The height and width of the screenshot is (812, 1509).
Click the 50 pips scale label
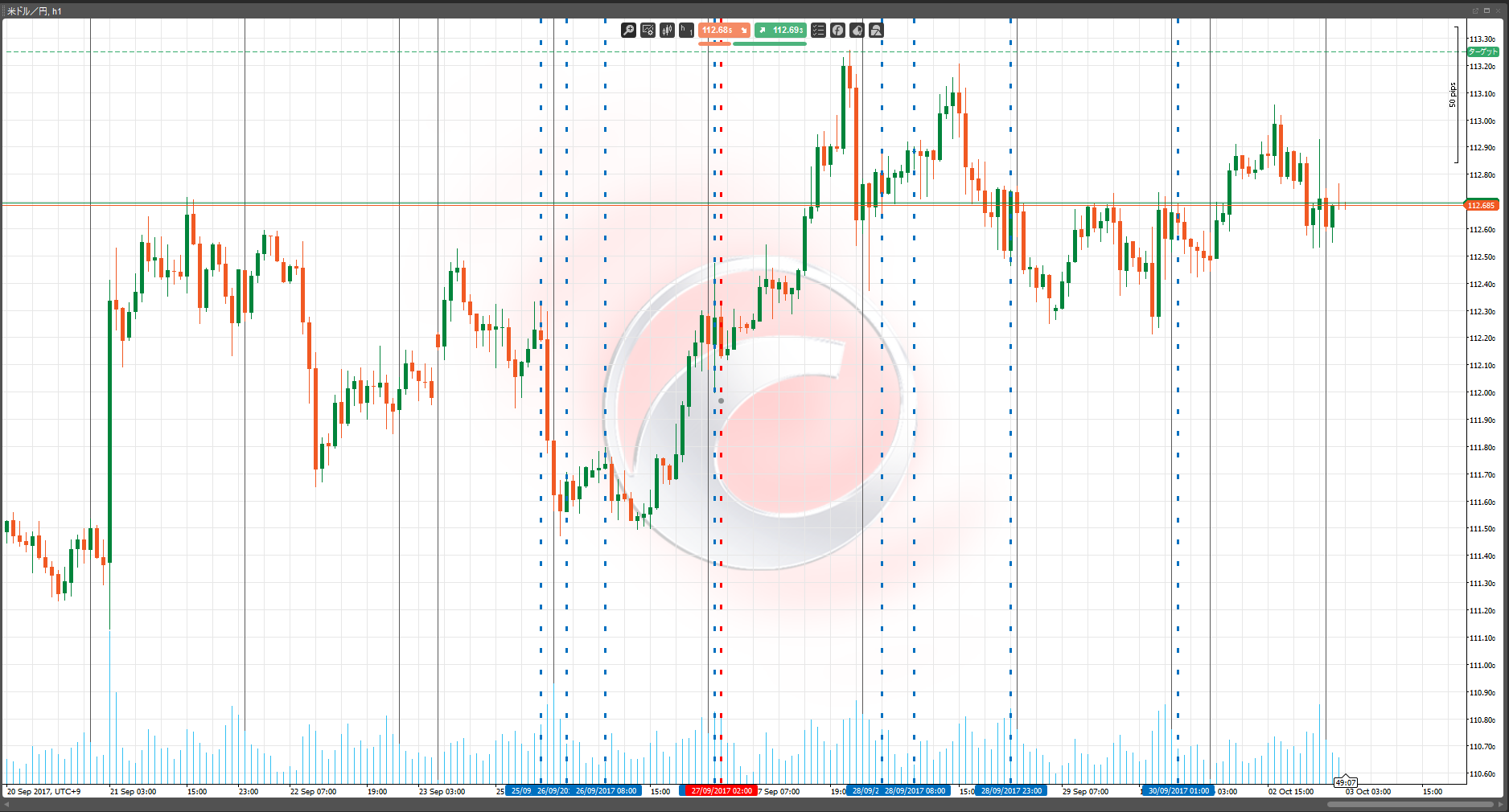coord(1453,95)
